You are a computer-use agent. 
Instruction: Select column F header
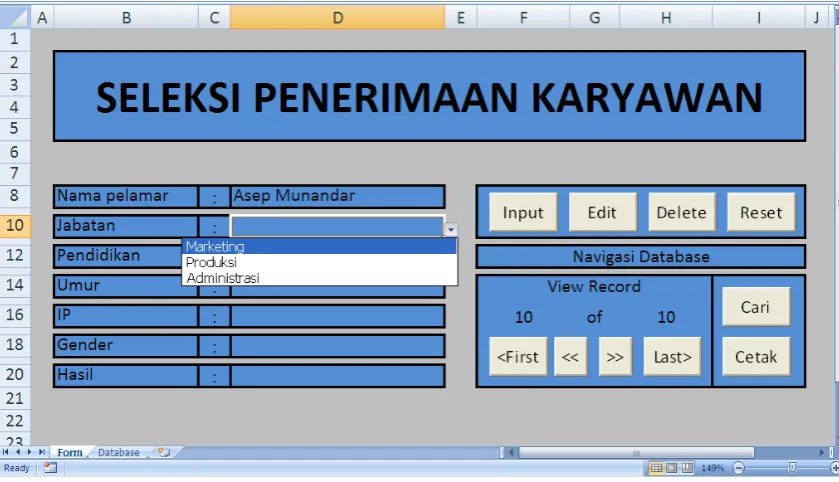[523, 18]
